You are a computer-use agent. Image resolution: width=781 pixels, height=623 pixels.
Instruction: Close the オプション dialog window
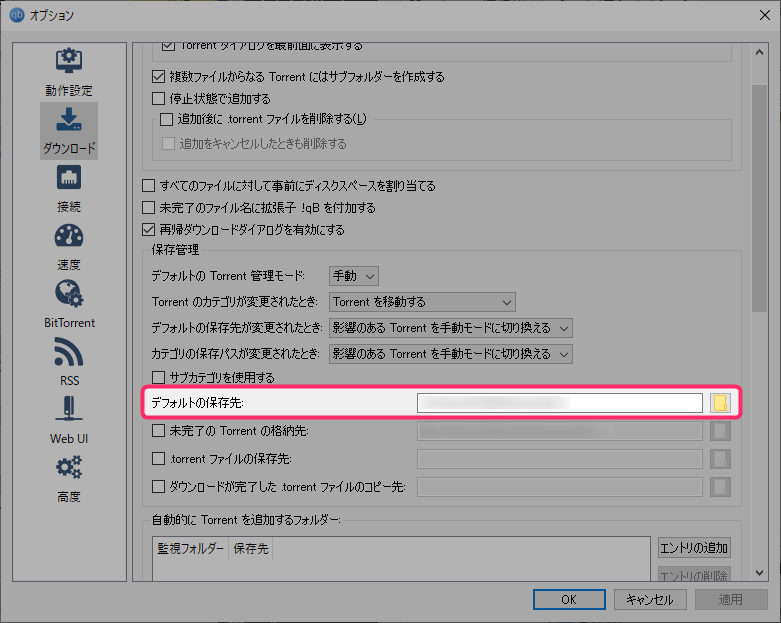tap(765, 15)
